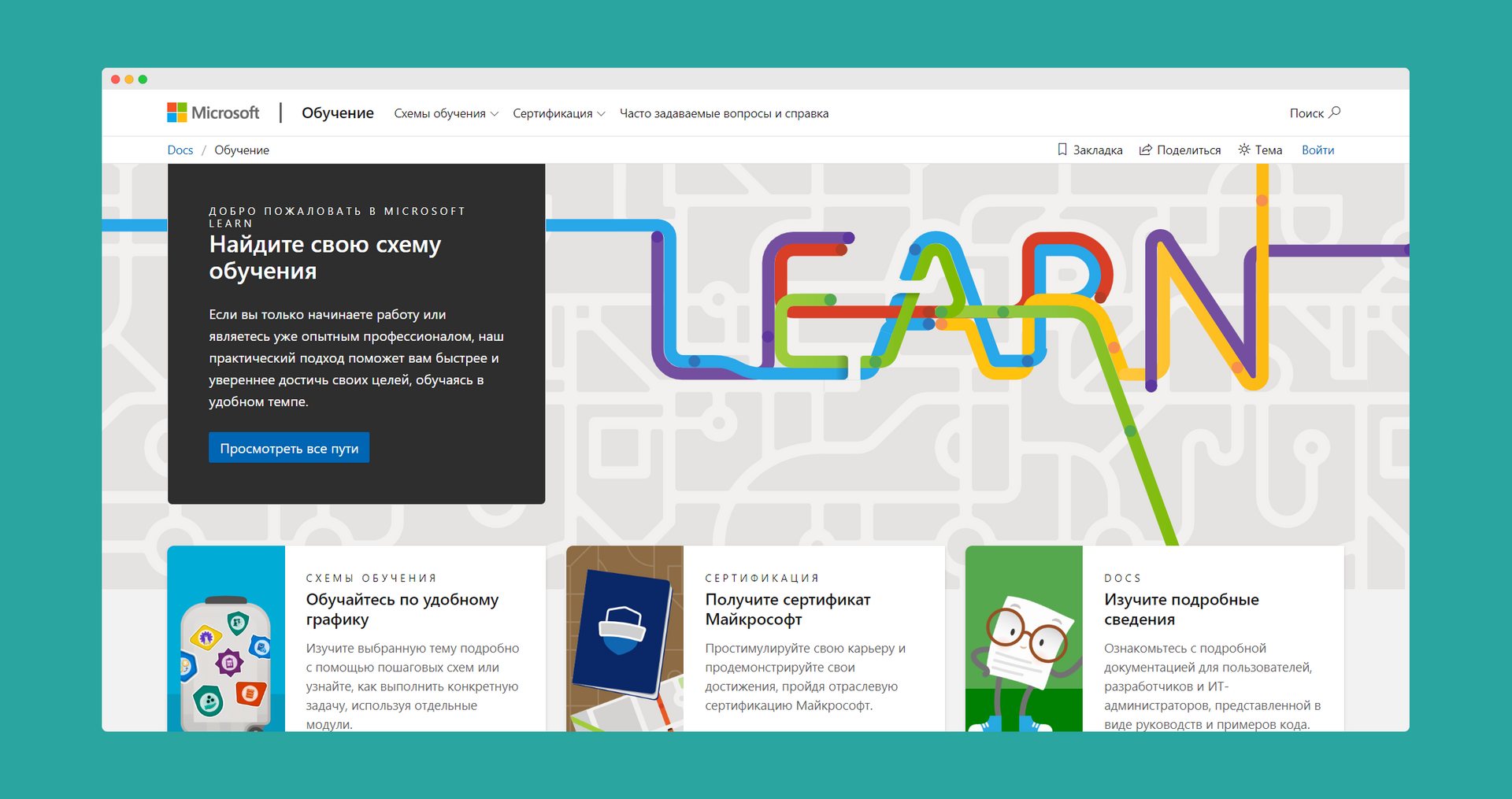The height and width of the screenshot is (799, 1512).
Task: Click the Тема sun icon
Action: click(1244, 150)
